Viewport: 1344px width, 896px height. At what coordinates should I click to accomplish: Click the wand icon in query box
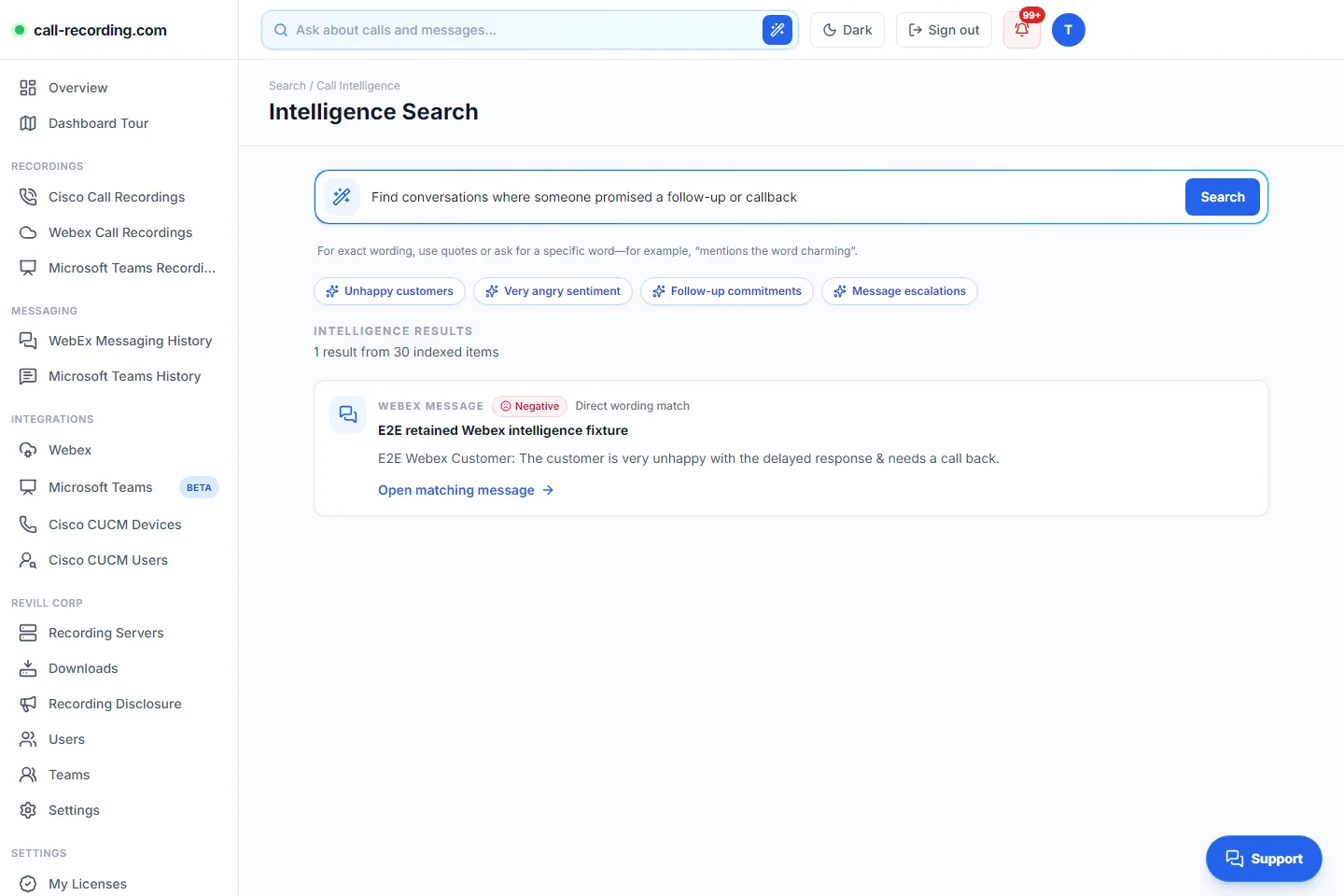(342, 197)
